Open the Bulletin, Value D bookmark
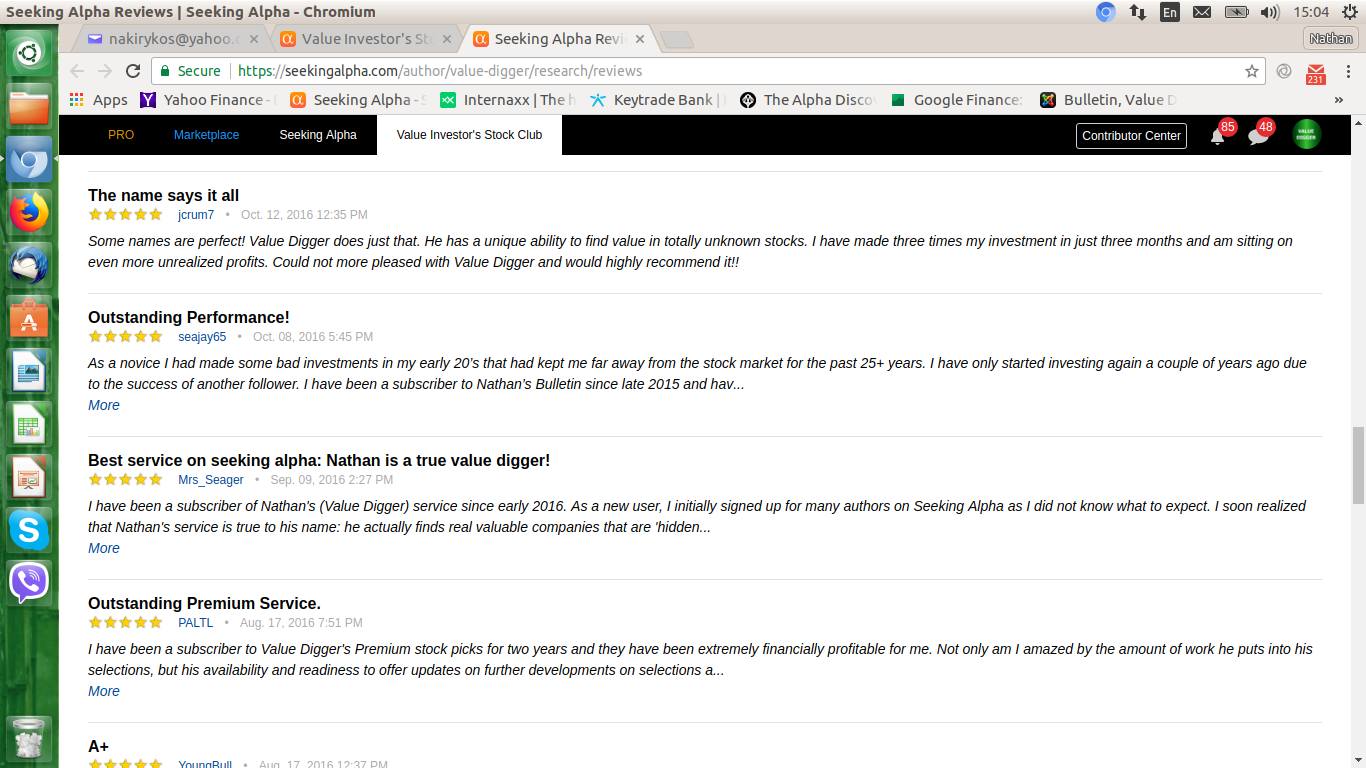Screen dimensions: 1366x768 (x=1108, y=100)
